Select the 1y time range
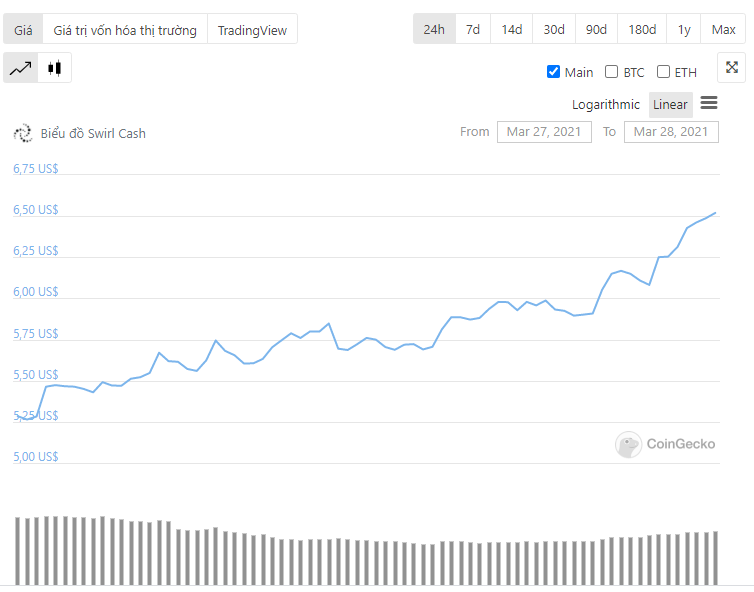The height and width of the screenshot is (592, 754). pos(684,29)
